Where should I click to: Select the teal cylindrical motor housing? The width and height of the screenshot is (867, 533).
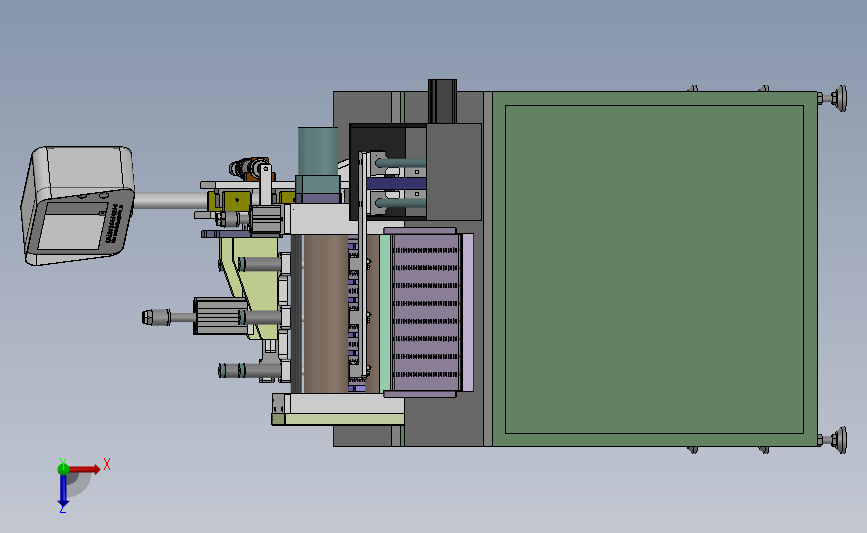click(318, 152)
